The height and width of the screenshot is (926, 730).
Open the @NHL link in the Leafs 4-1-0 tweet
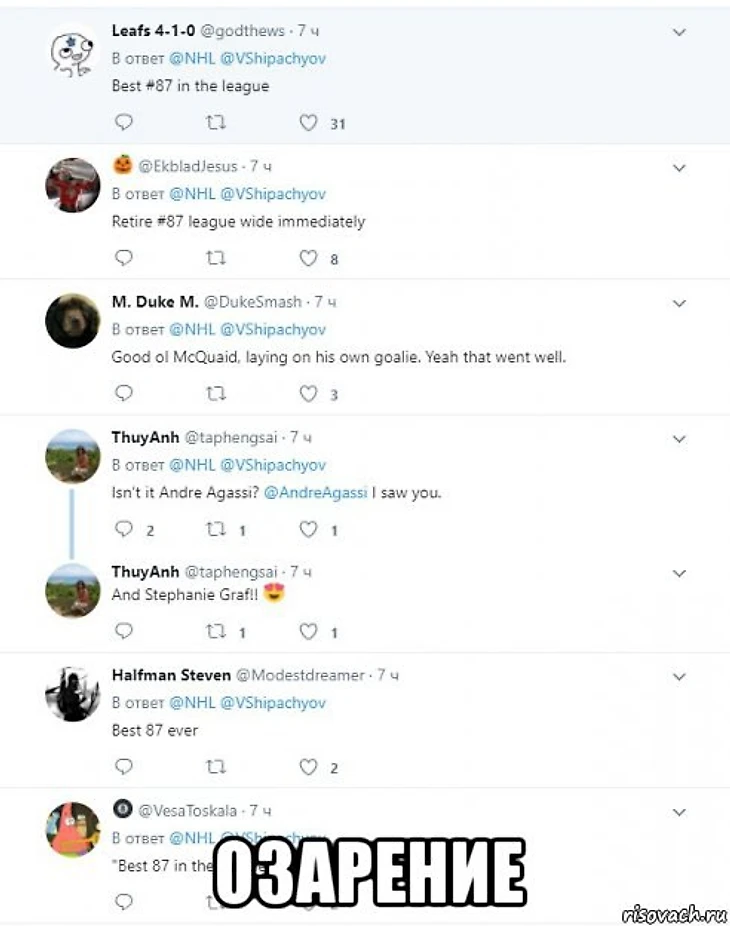click(x=191, y=58)
